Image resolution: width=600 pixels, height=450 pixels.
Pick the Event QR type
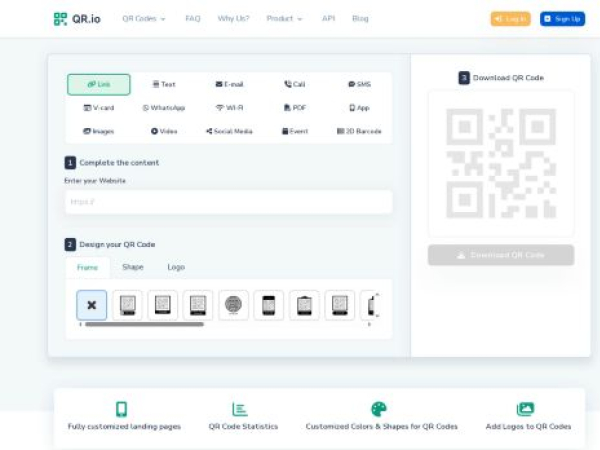click(294, 131)
